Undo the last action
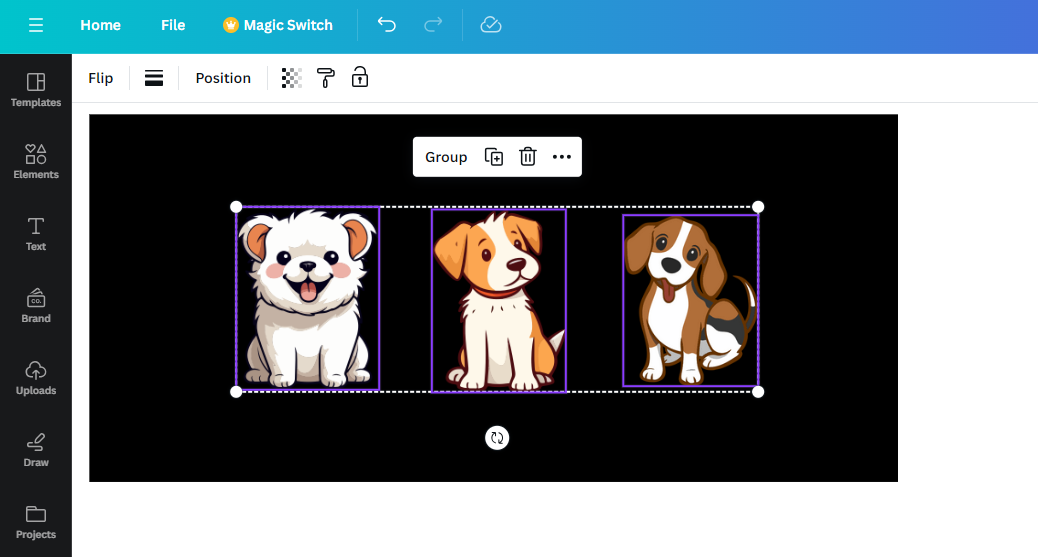 [x=387, y=25]
